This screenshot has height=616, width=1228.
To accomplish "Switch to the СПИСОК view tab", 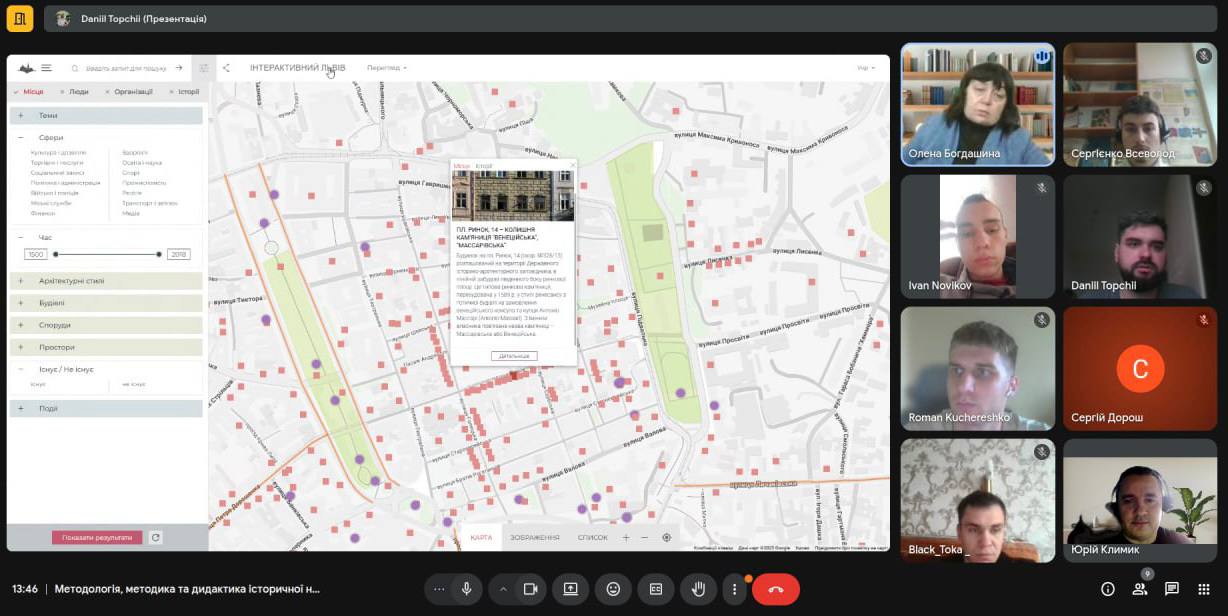I will pyautogui.click(x=592, y=538).
